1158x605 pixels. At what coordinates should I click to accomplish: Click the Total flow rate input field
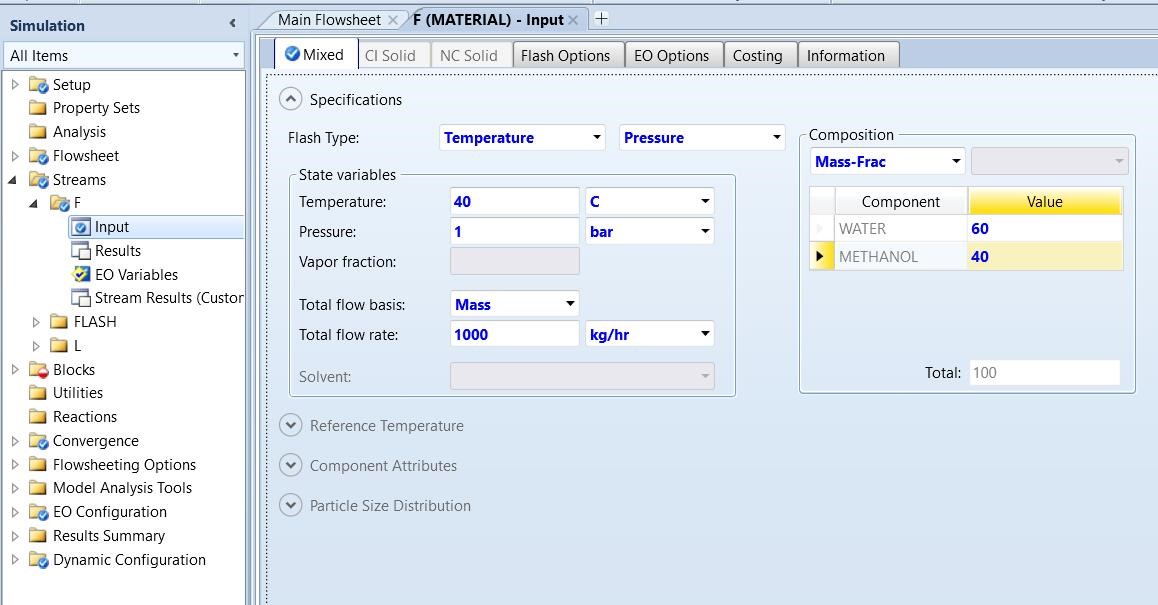514,335
